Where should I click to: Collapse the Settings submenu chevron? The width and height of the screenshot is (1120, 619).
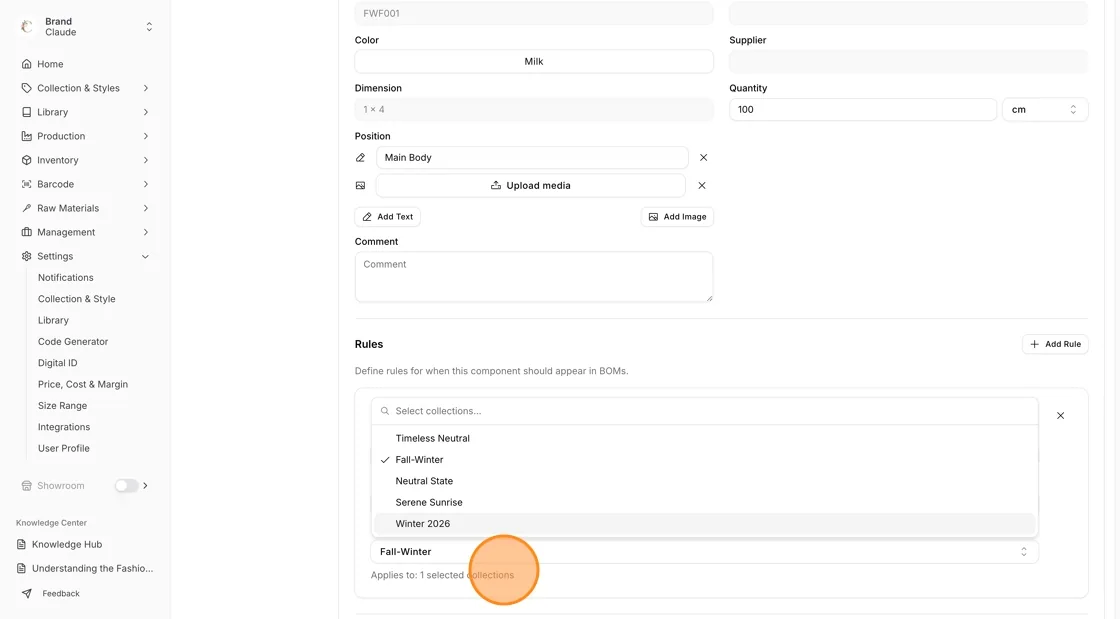(x=146, y=256)
